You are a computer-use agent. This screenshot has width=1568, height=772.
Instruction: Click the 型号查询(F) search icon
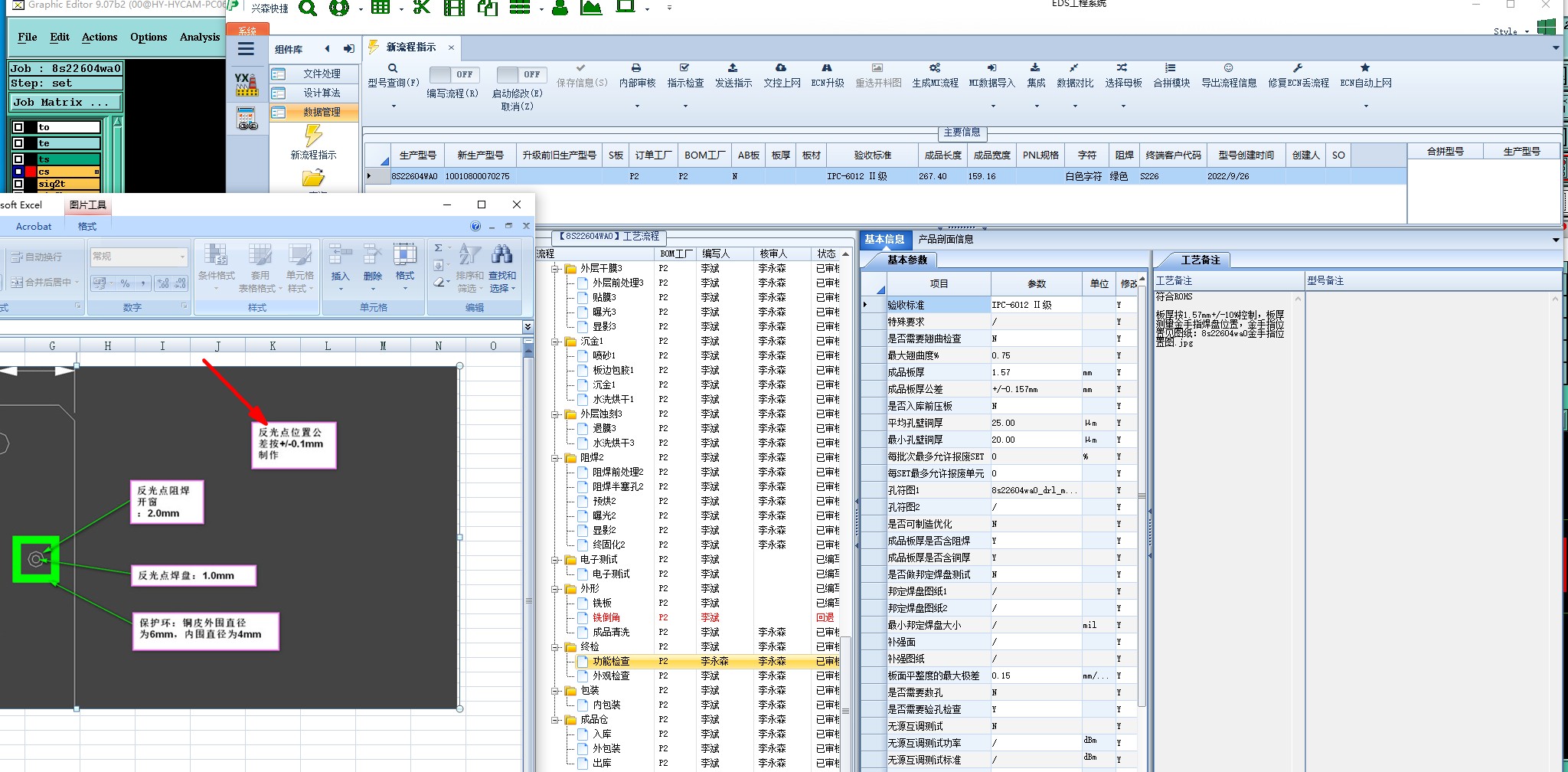click(x=393, y=68)
